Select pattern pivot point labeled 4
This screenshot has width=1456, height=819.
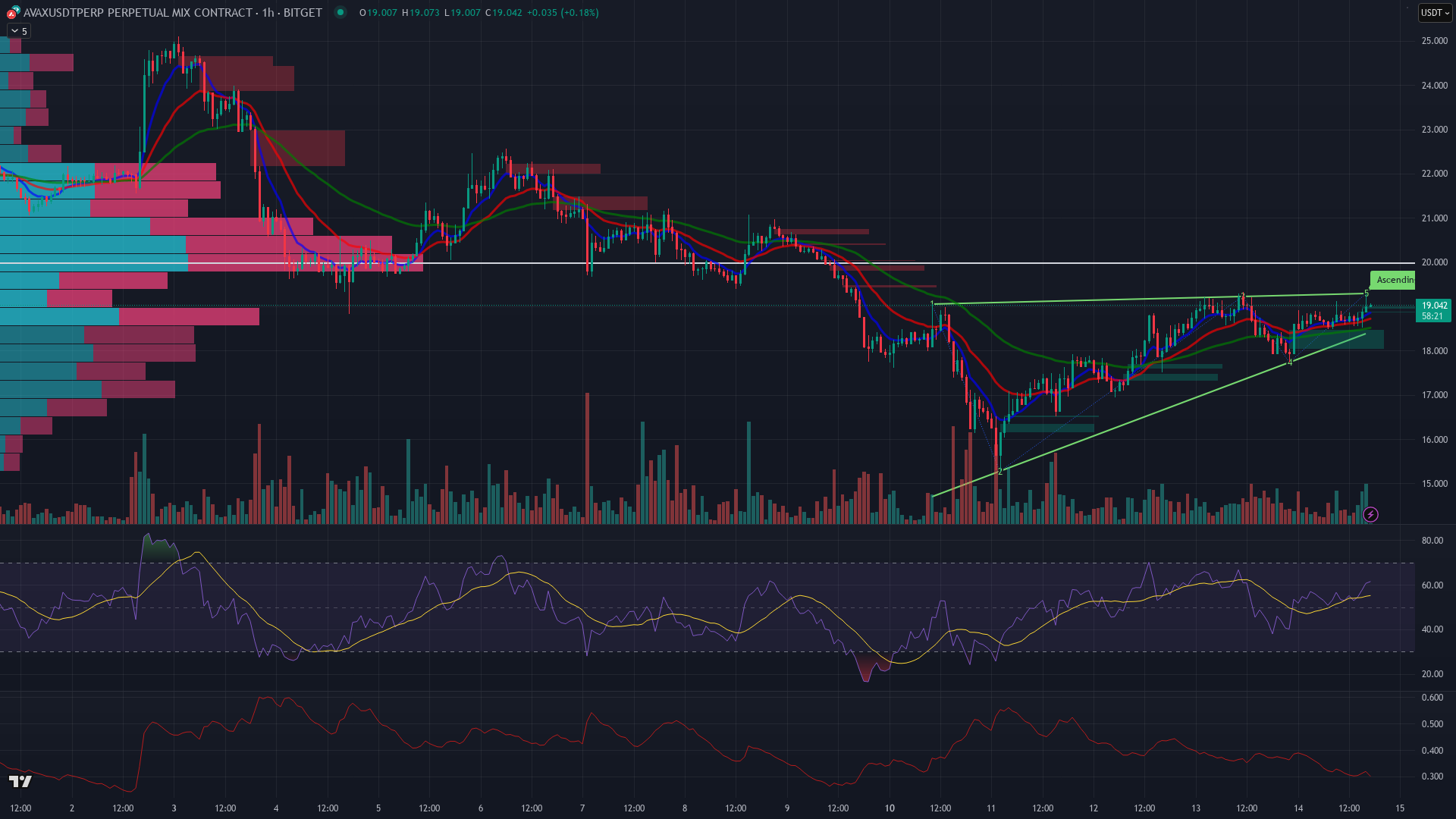click(x=1290, y=362)
